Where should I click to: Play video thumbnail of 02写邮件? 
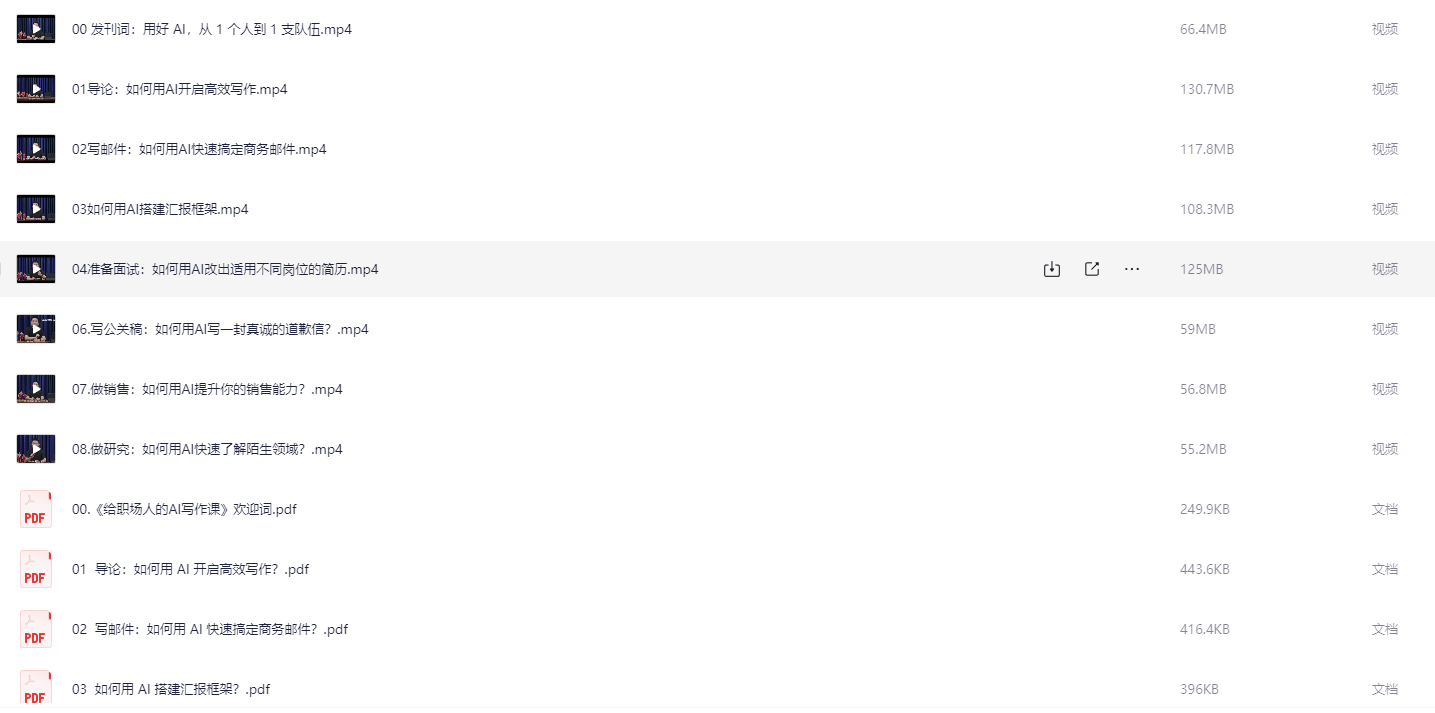36,149
